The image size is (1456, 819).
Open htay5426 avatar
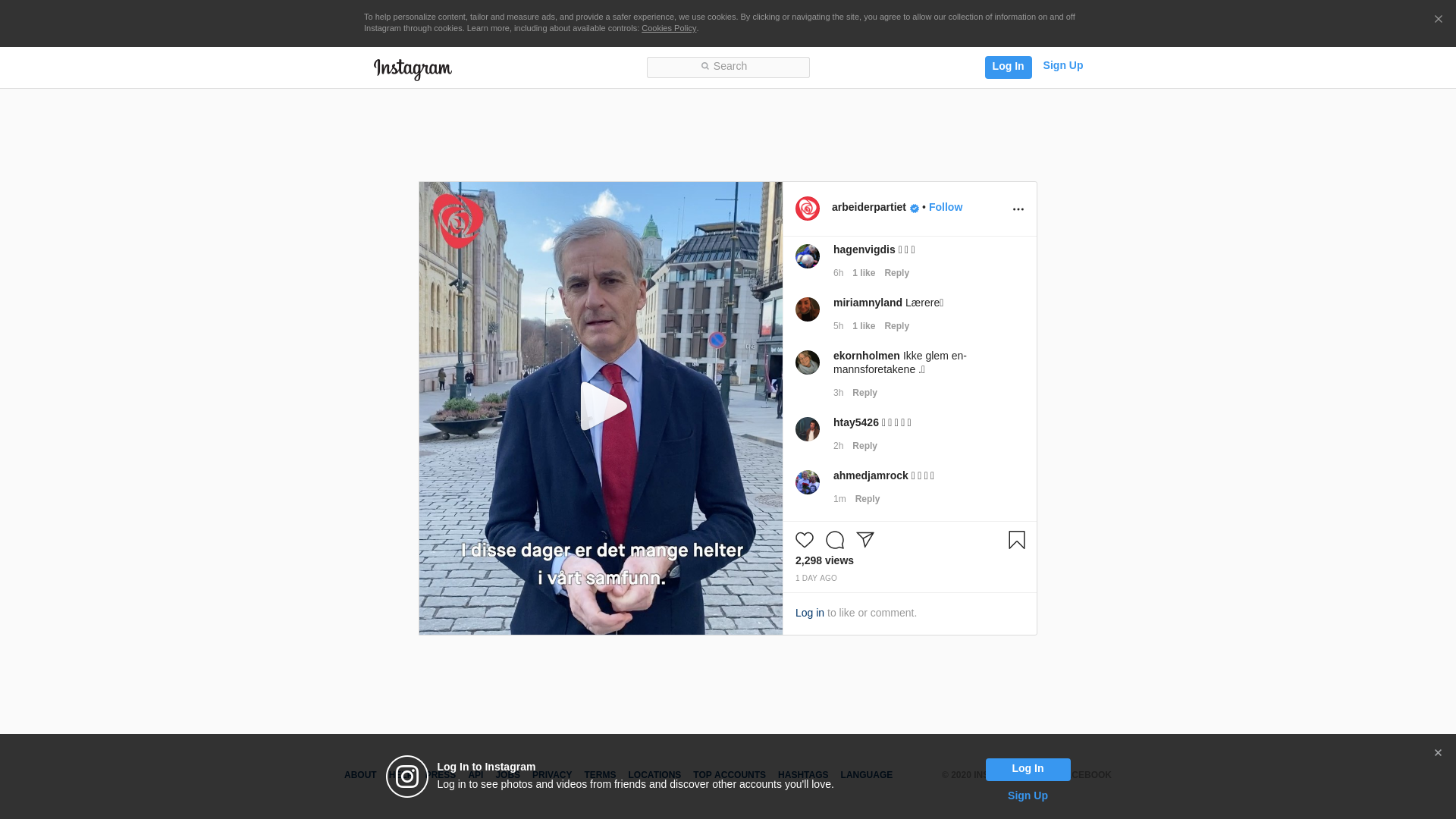808,429
